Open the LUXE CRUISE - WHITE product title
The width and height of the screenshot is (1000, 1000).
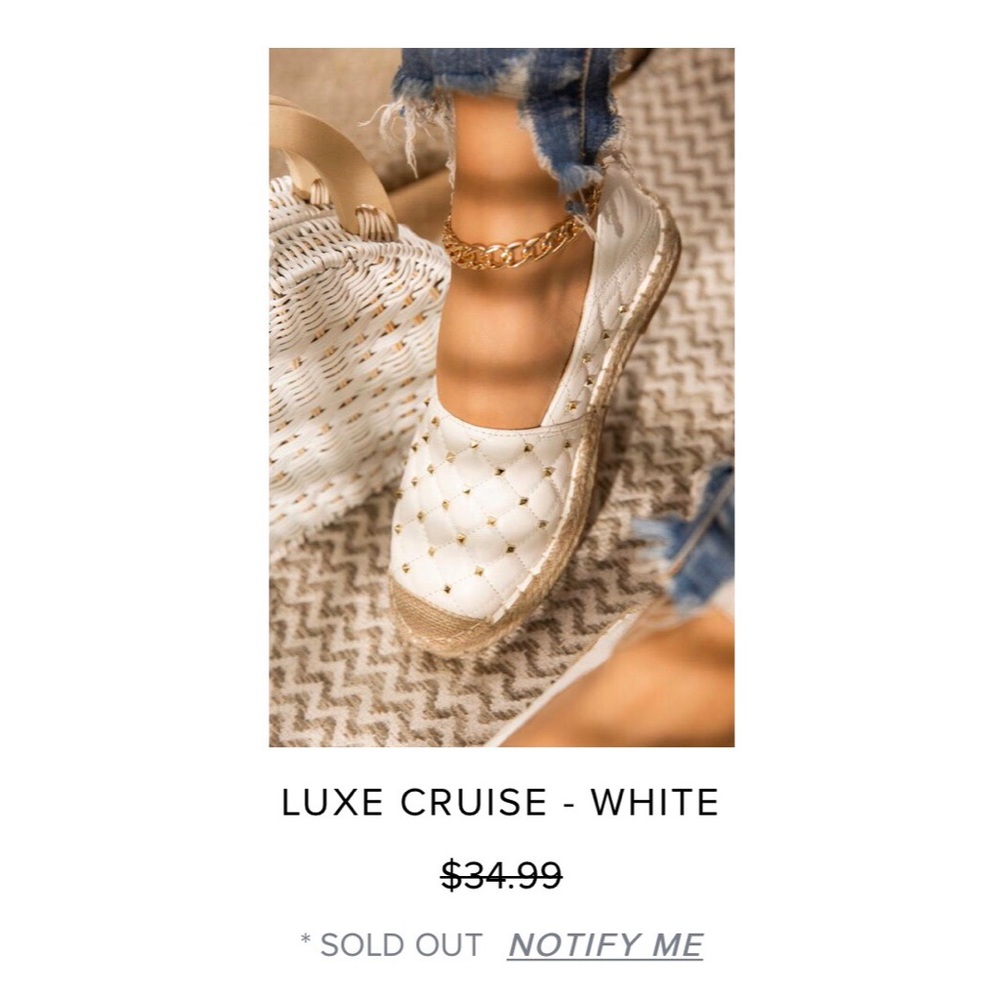coord(500,798)
